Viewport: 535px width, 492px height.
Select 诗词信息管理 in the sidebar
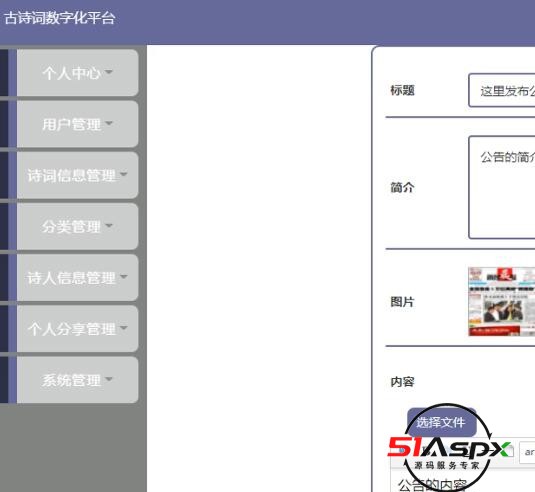pyautogui.click(x=77, y=175)
